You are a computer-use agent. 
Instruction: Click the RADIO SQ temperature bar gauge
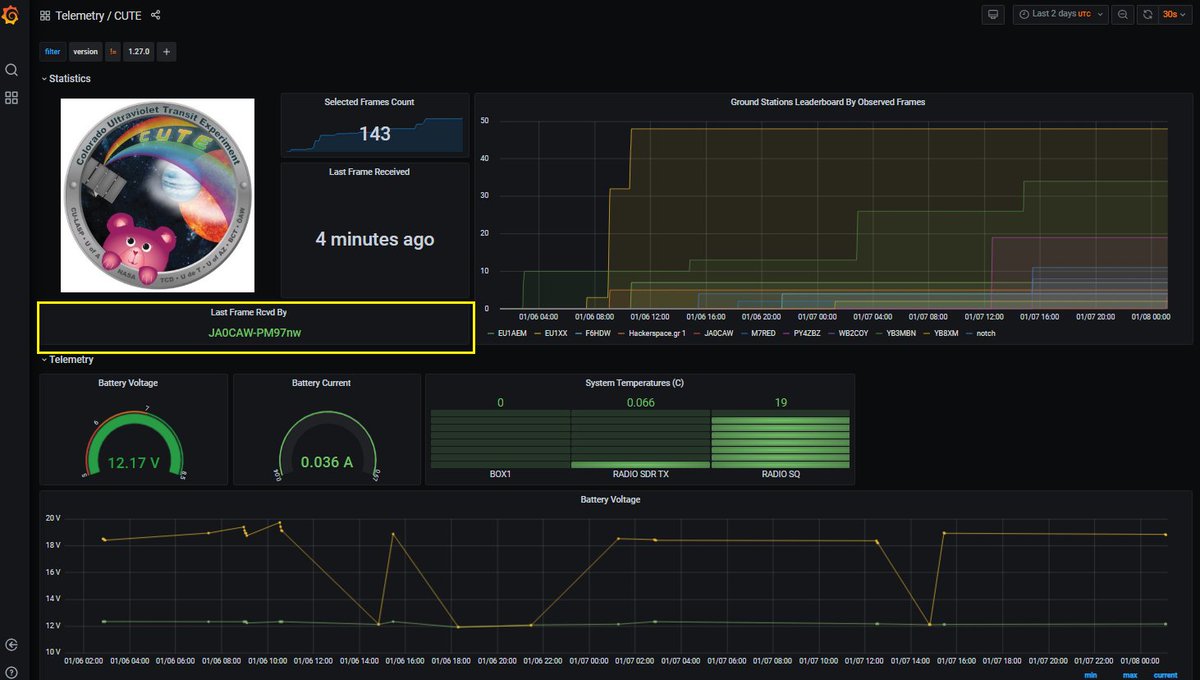click(780, 440)
